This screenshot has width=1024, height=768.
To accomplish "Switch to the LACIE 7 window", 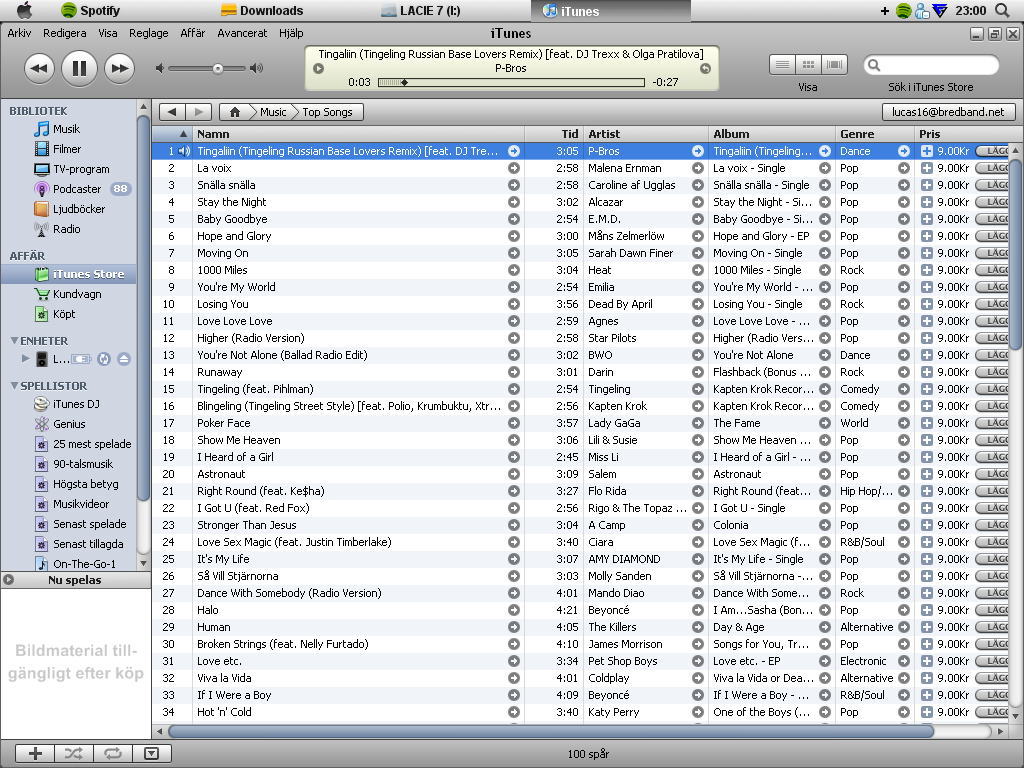I will point(421,10).
